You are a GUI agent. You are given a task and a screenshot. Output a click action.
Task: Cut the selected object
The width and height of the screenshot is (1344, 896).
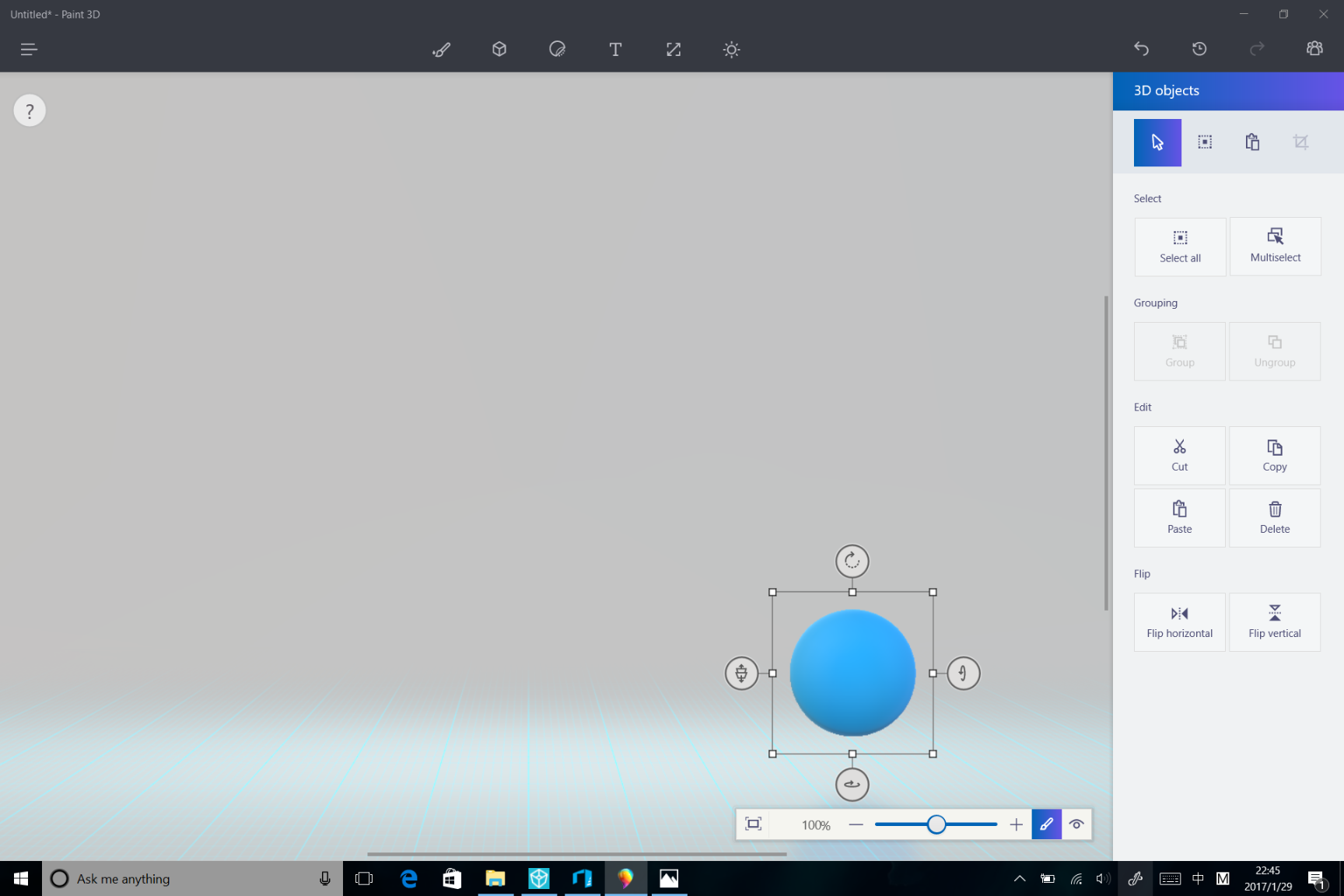1180,456
